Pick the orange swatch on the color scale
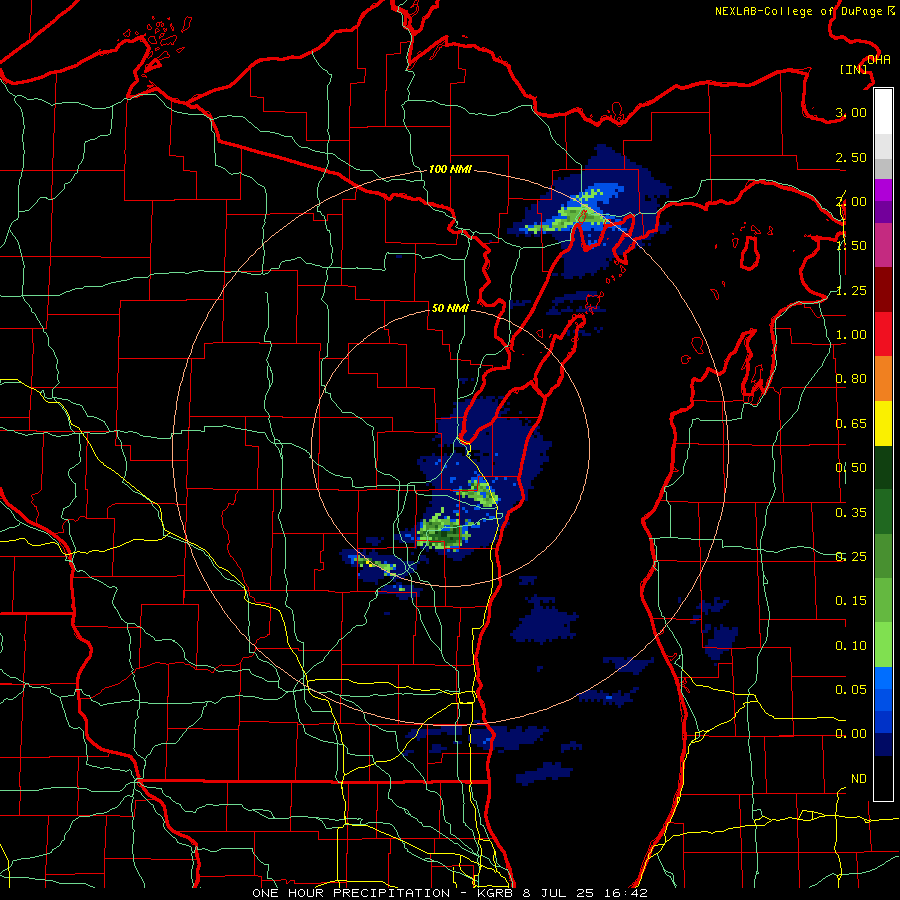 coord(883,379)
